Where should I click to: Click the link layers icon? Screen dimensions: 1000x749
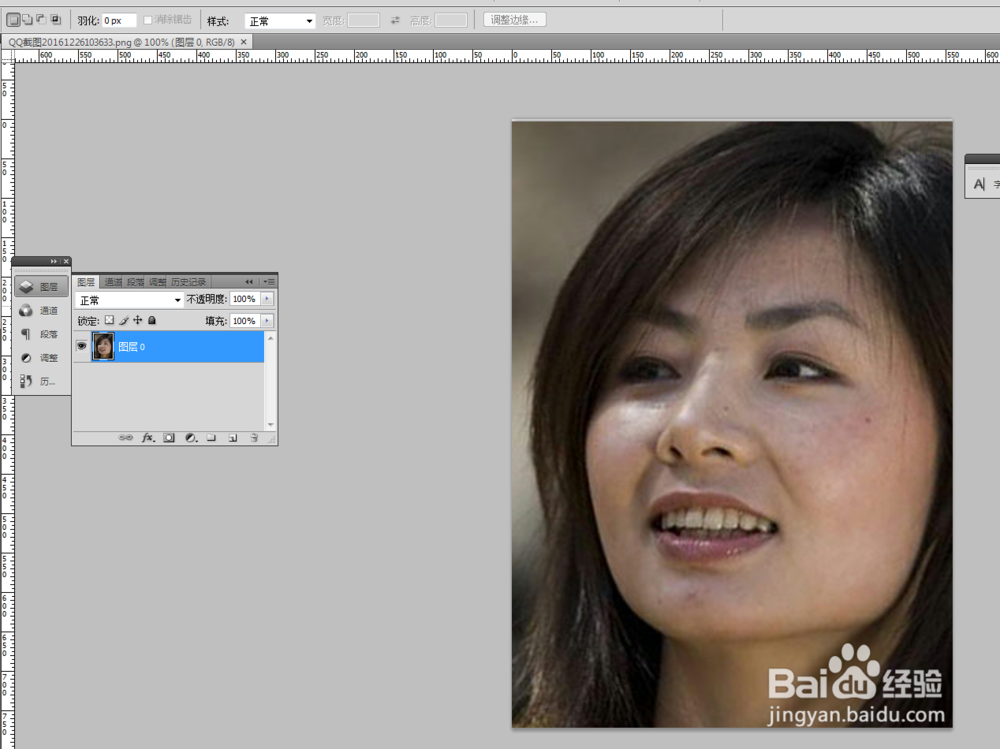point(126,438)
